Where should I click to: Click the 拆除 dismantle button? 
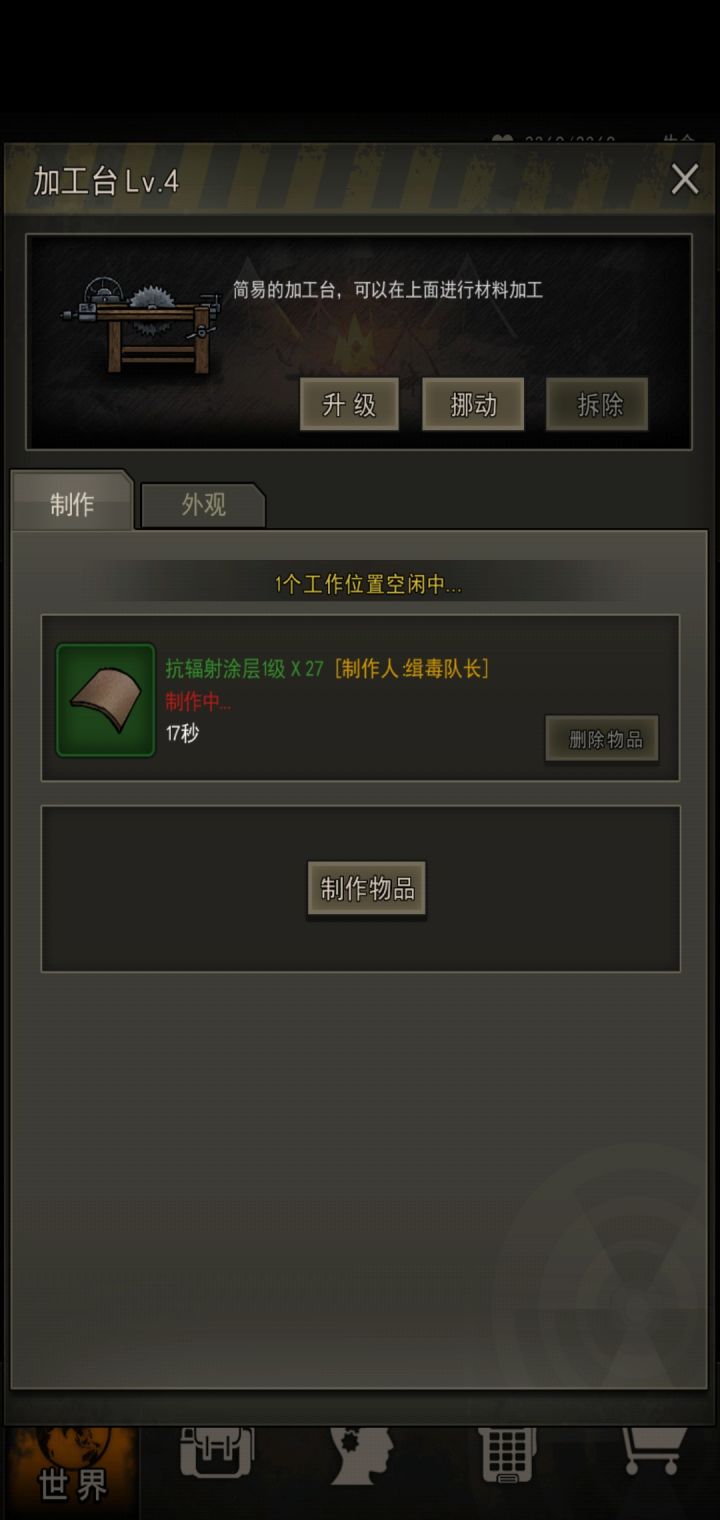click(597, 404)
